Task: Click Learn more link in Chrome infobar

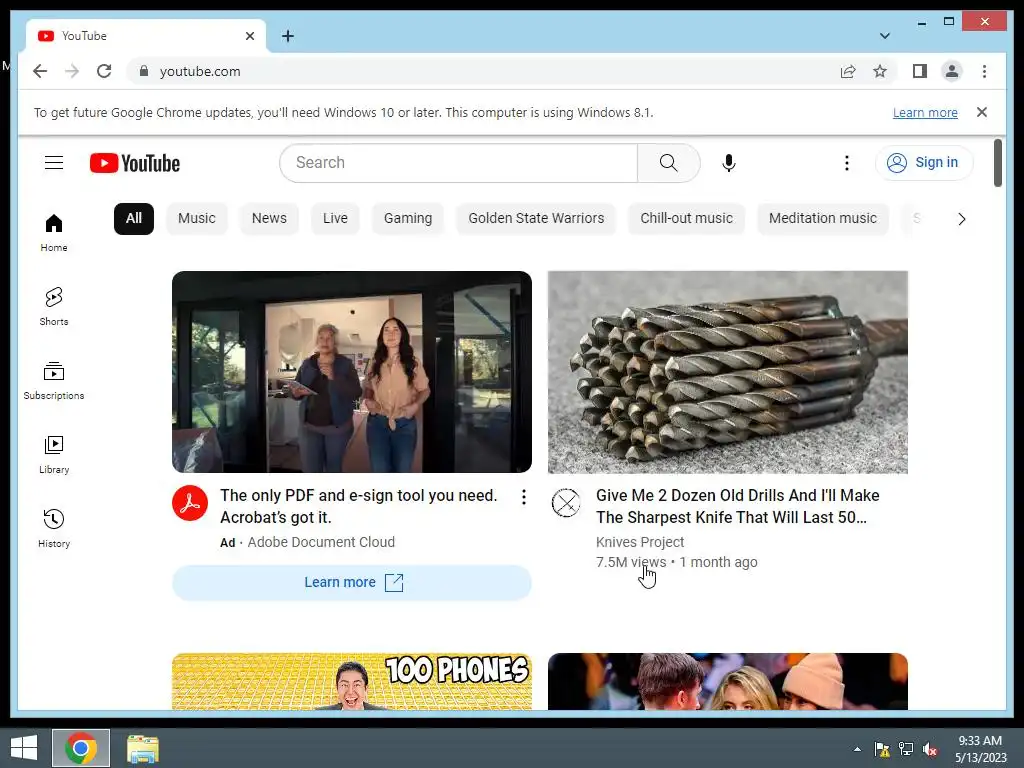Action: coord(925,112)
